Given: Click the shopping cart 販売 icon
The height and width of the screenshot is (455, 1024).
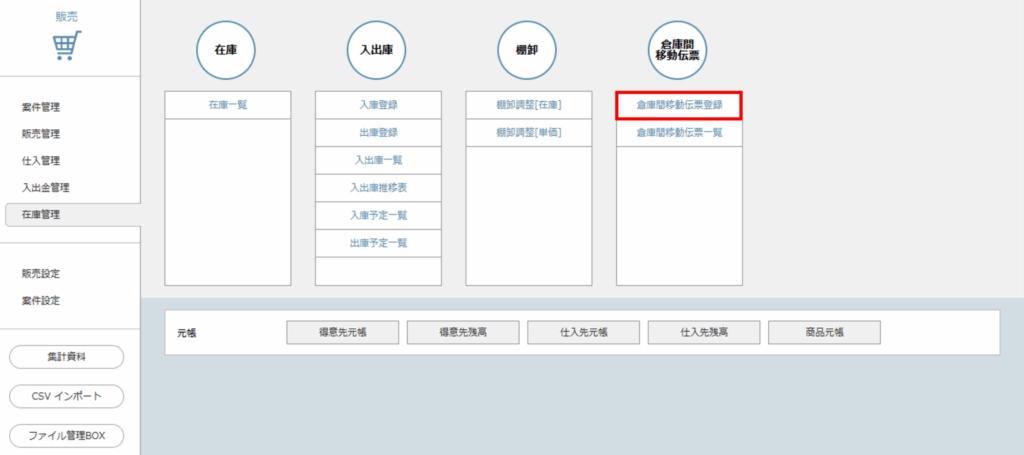Looking at the screenshot, I should point(67,45).
